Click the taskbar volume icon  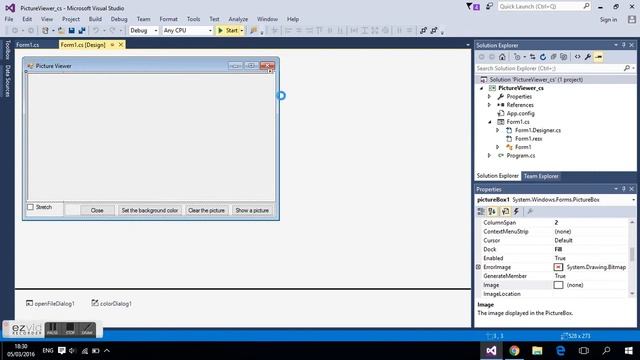click(73, 351)
